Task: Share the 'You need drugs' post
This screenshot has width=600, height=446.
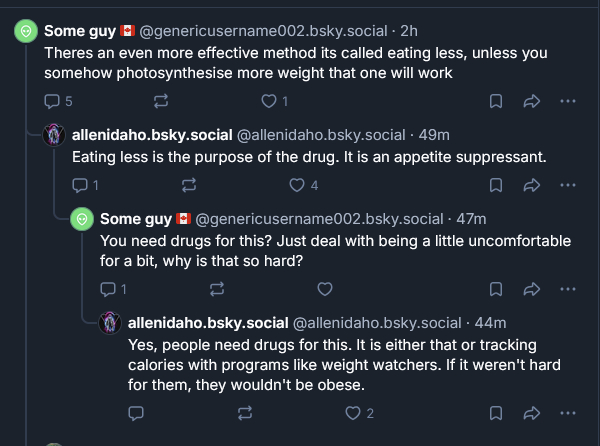Action: 532,289
